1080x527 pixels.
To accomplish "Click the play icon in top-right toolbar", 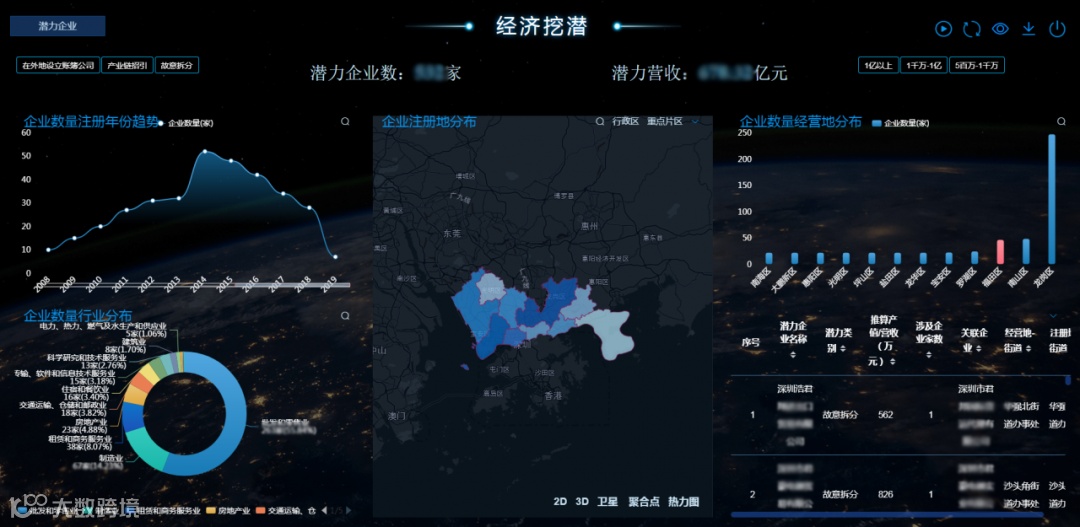I will (x=943, y=29).
